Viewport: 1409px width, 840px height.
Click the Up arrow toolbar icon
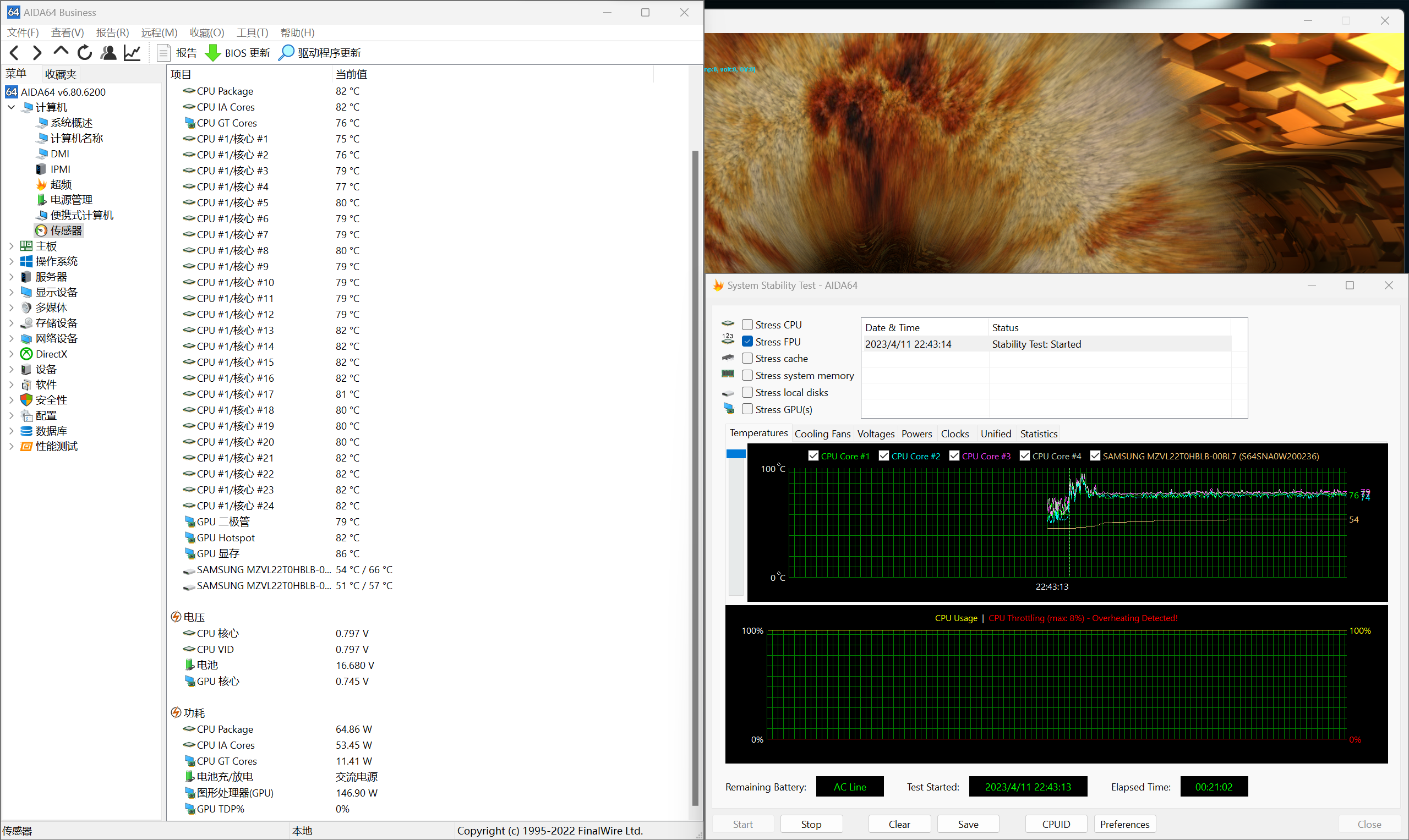pos(61,53)
